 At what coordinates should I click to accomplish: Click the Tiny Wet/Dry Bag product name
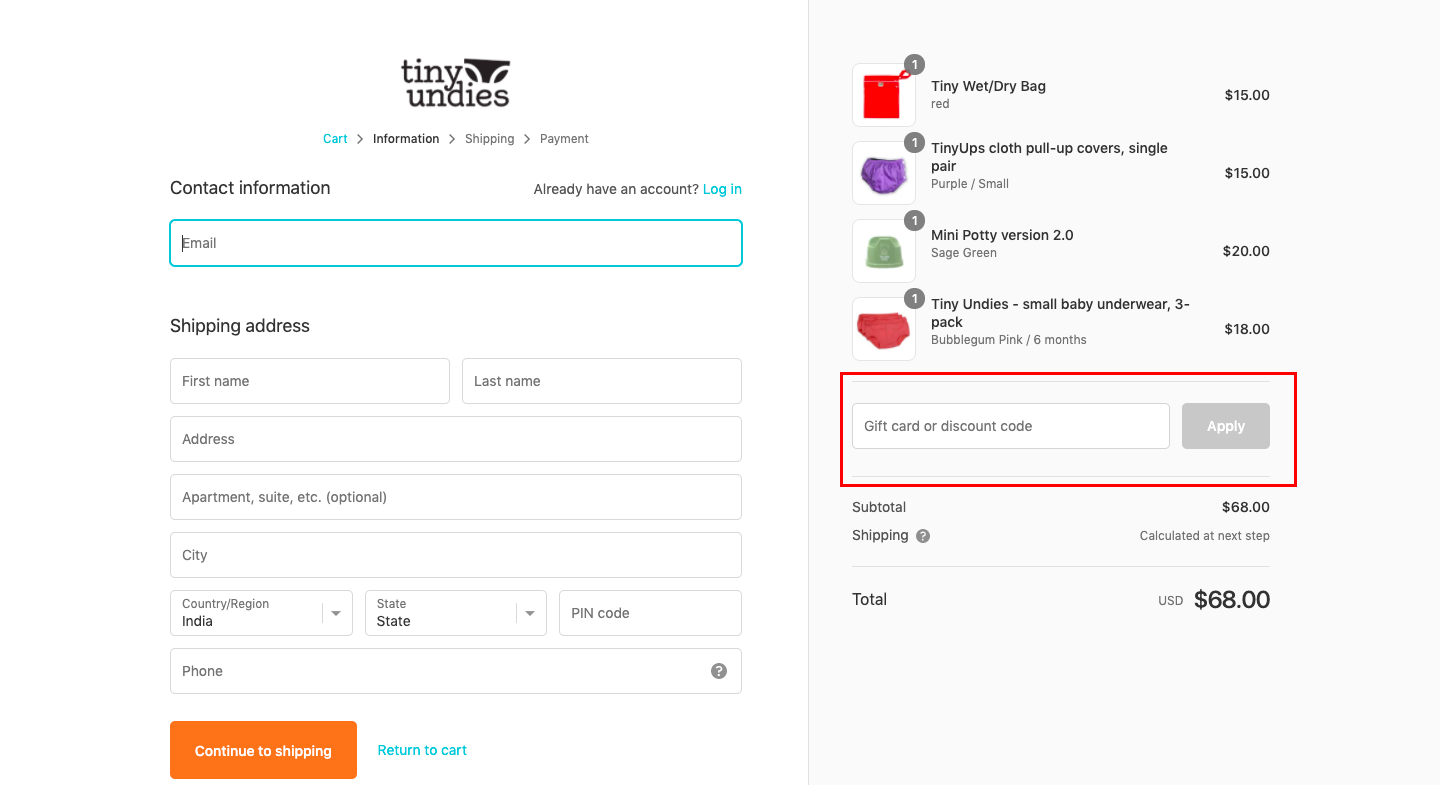[x=988, y=86]
